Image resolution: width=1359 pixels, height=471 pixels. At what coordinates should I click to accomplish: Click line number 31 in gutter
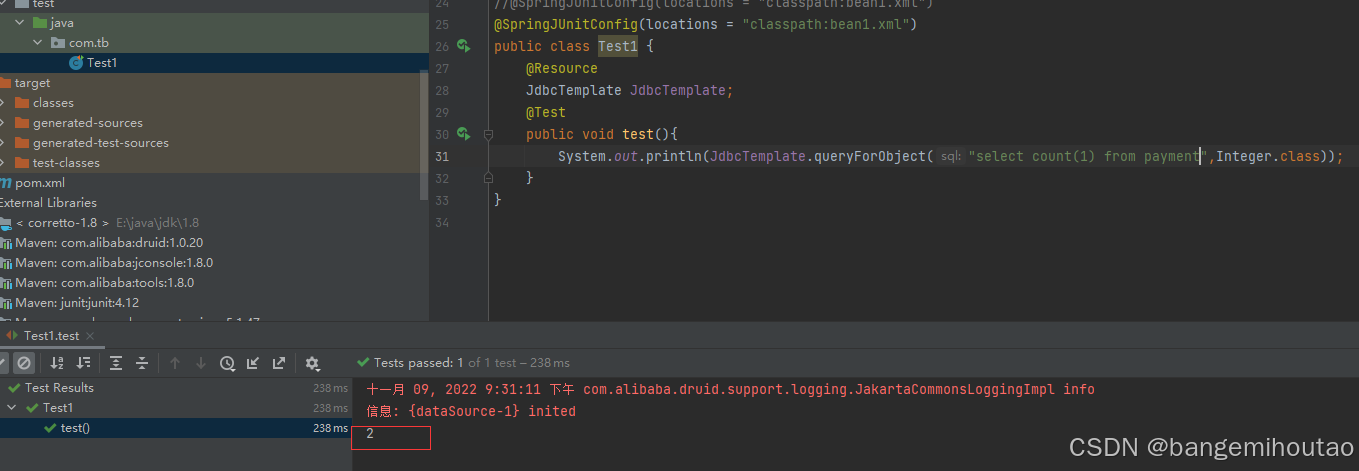pos(442,156)
